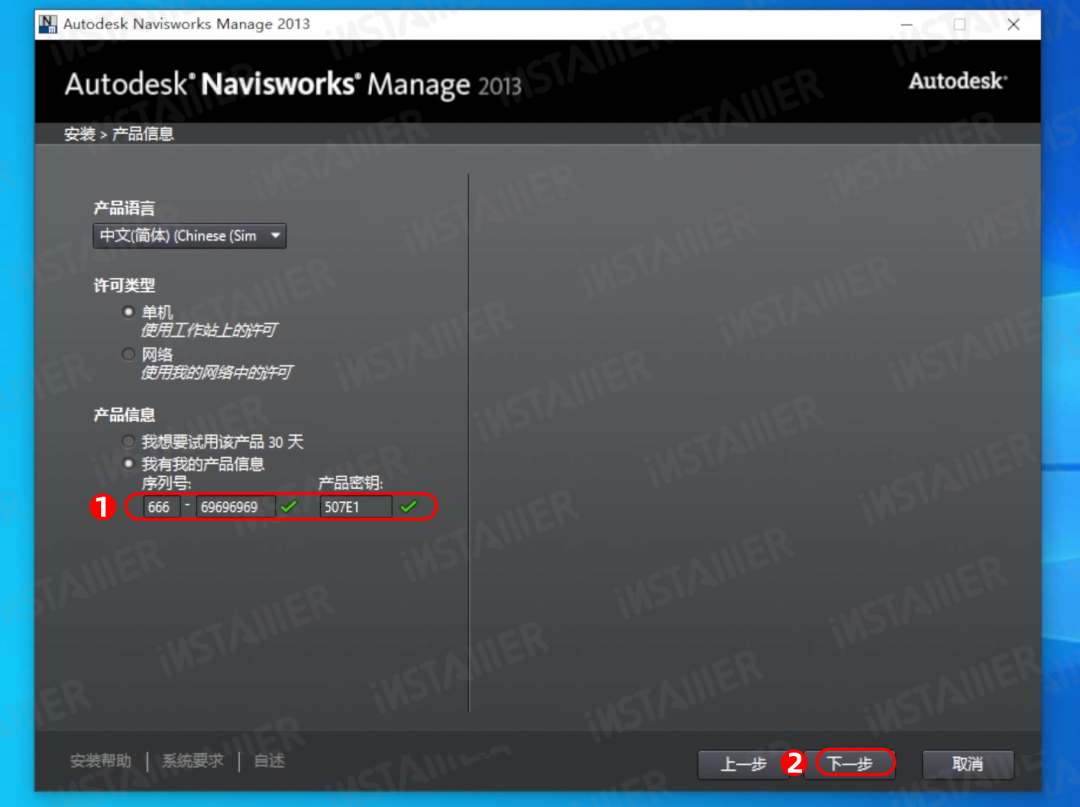
Task: Click the 产品语言 heading
Action: (x=124, y=208)
